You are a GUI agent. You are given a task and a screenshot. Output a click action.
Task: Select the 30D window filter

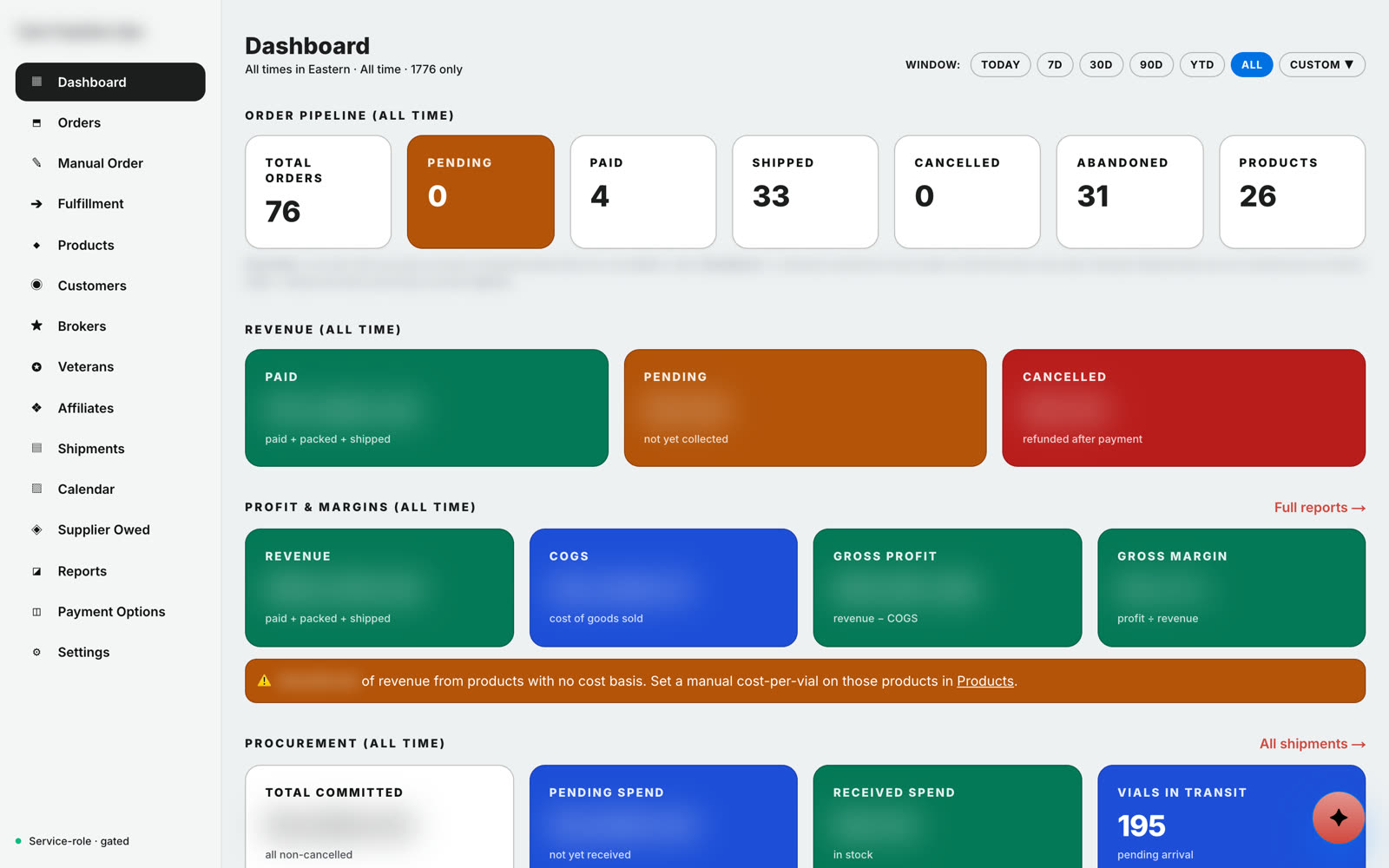(x=1101, y=64)
